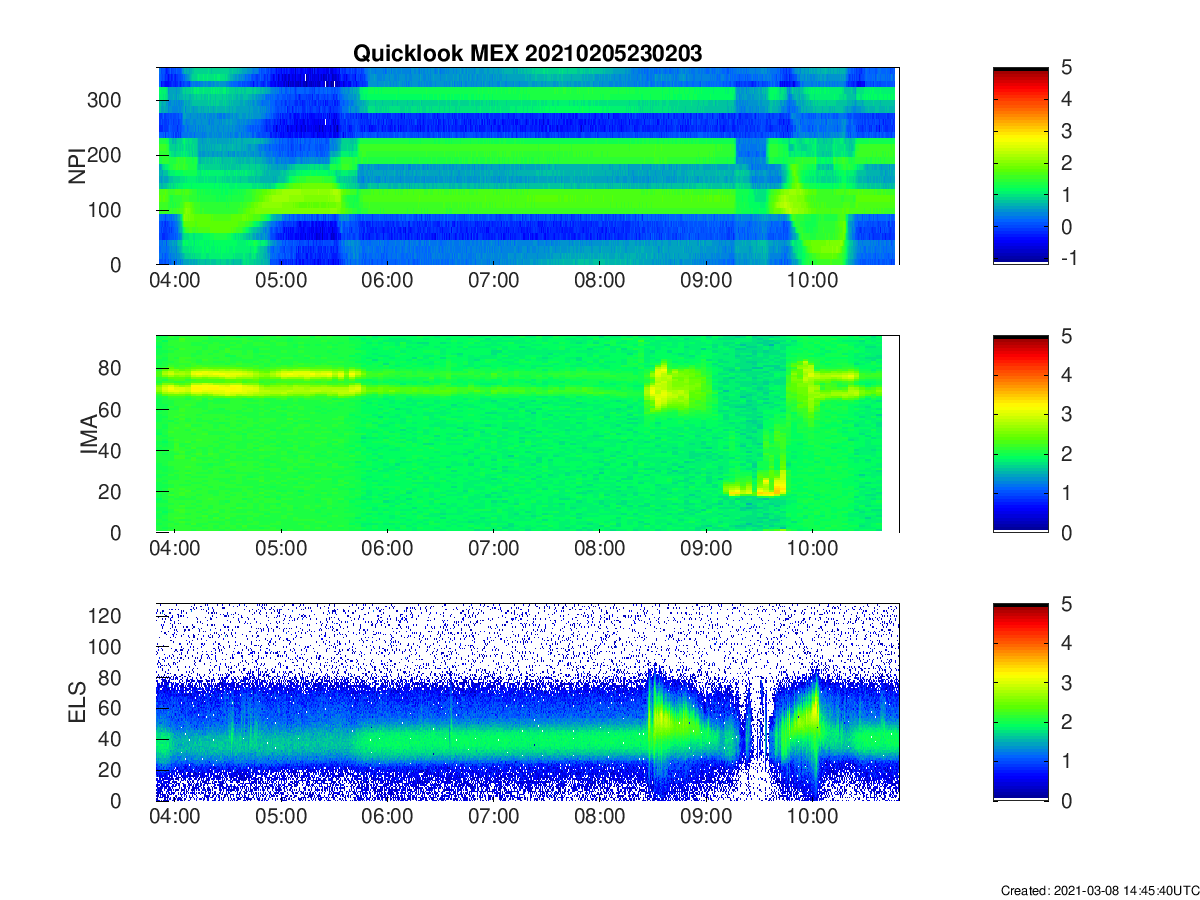Click the plot title Quicklook MEX 20210205230203
The width and height of the screenshot is (1200, 900).
click(x=527, y=54)
